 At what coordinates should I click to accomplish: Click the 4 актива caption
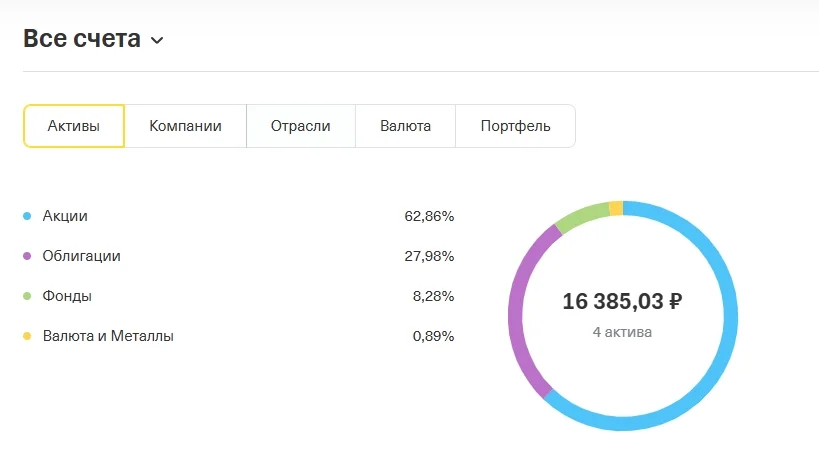622,332
